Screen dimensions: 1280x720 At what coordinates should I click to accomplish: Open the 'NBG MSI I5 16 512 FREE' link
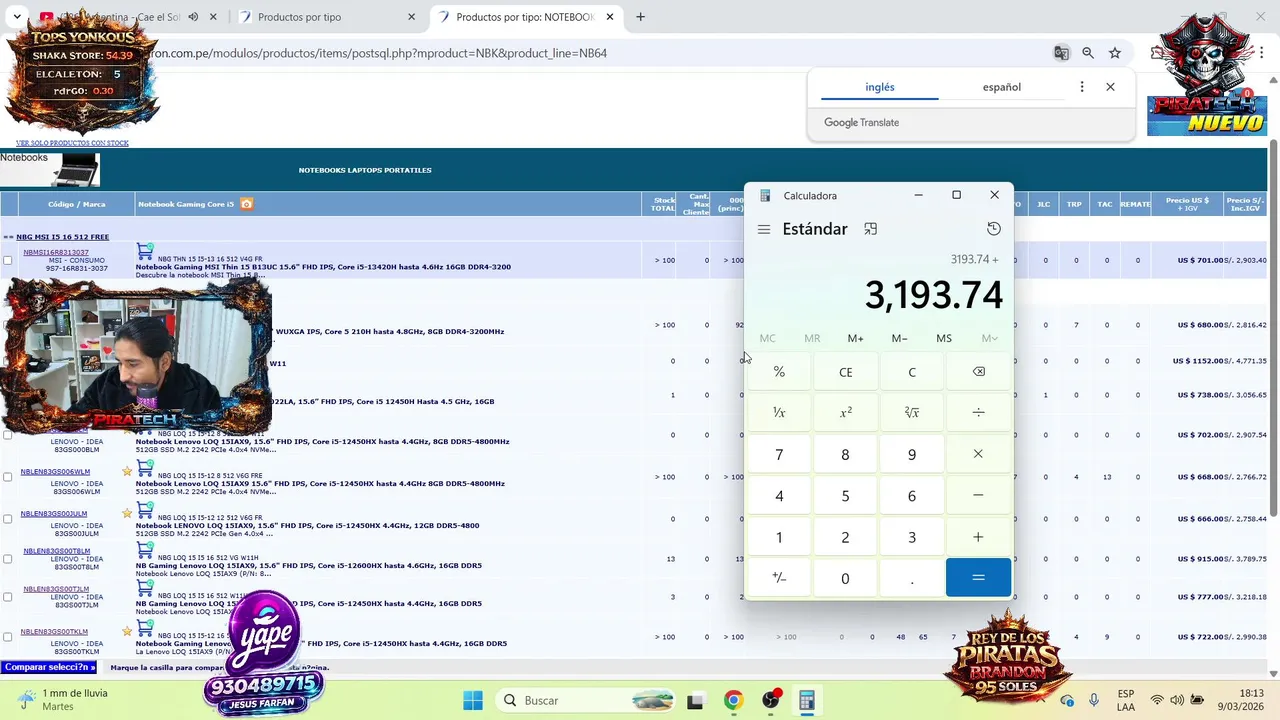tap(62, 237)
